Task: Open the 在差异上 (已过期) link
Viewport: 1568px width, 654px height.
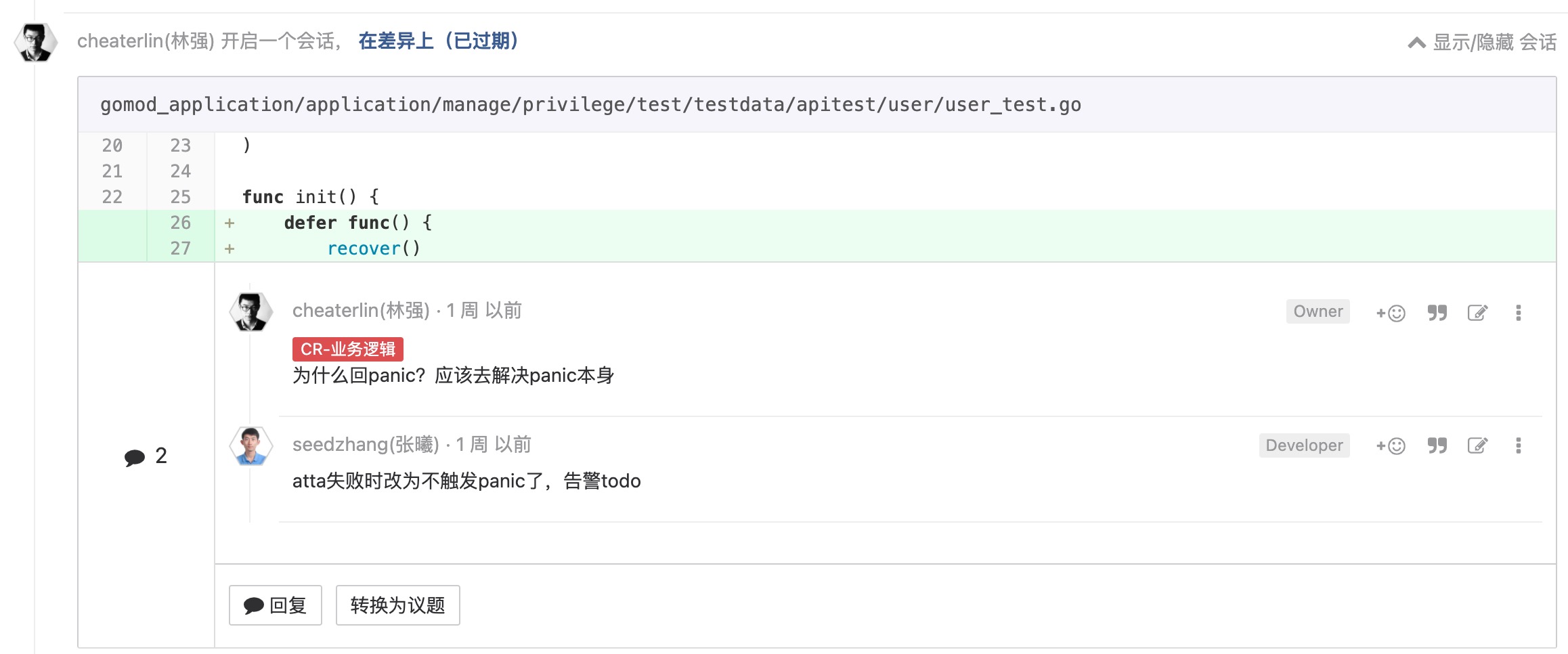Action: tap(438, 41)
